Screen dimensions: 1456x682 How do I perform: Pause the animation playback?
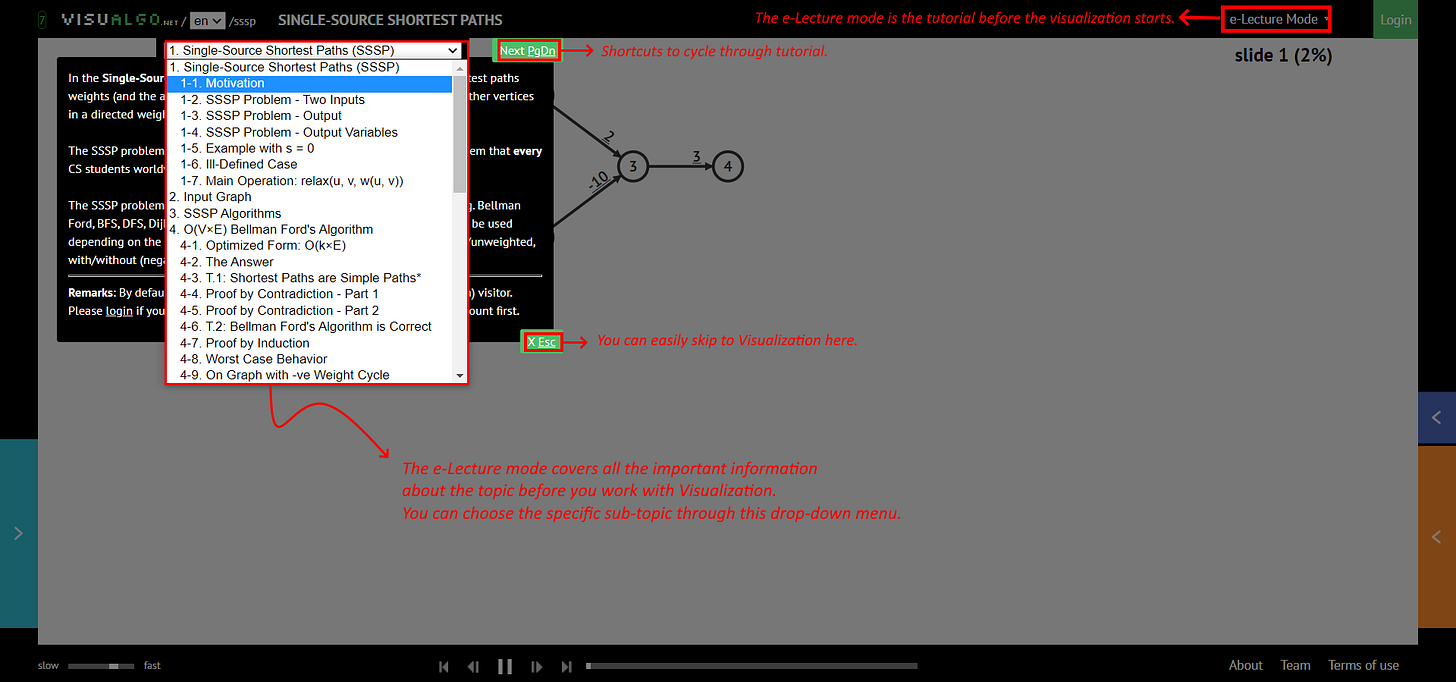coord(505,666)
